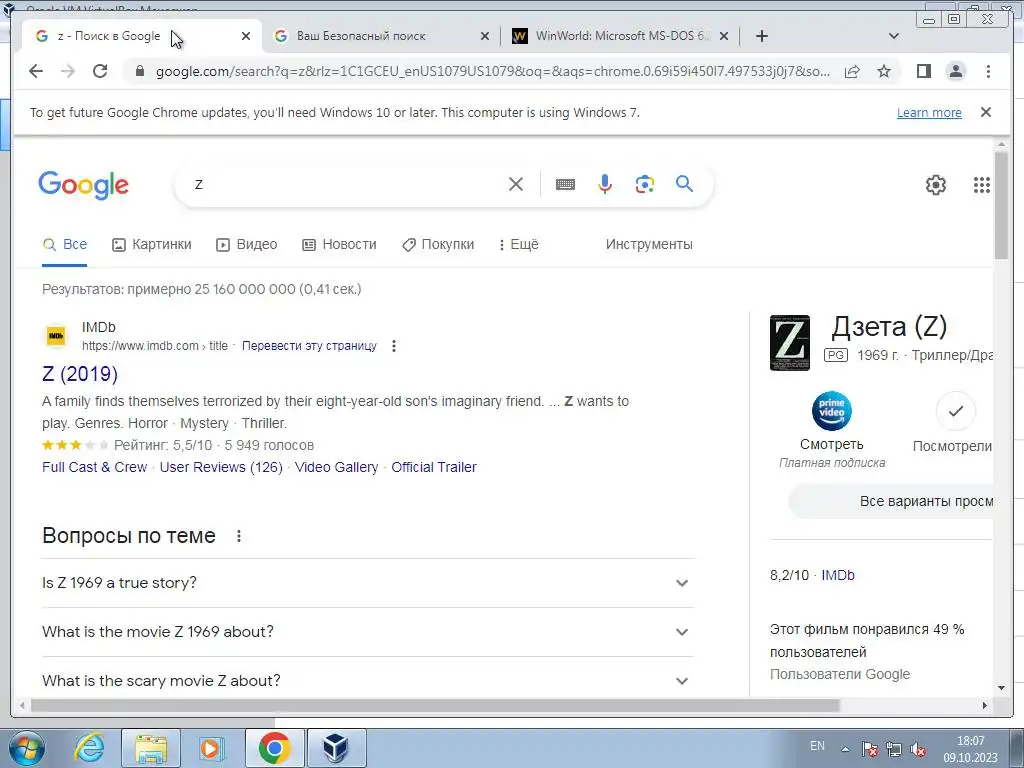Screen dimensions: 1024x768
Task: Open the Windows Start menu
Action: pyautogui.click(x=27, y=748)
